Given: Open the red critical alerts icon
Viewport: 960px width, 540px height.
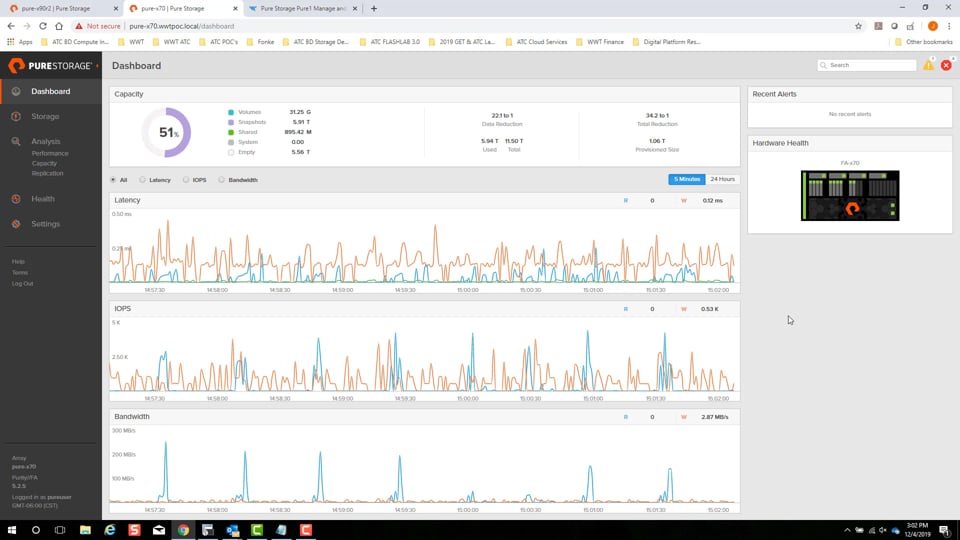Looking at the screenshot, I should pos(947,65).
